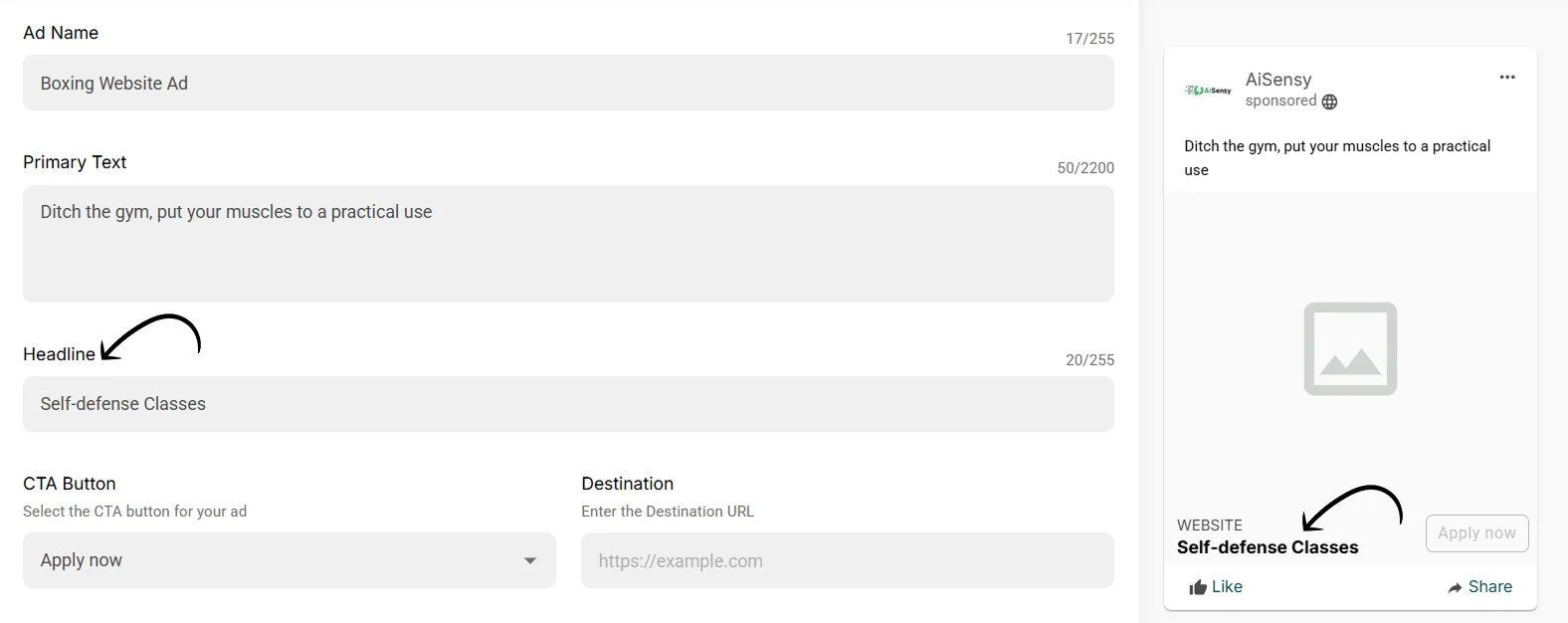Click the Share arrow icon
The width and height of the screenshot is (1568, 623).
tap(1456, 587)
